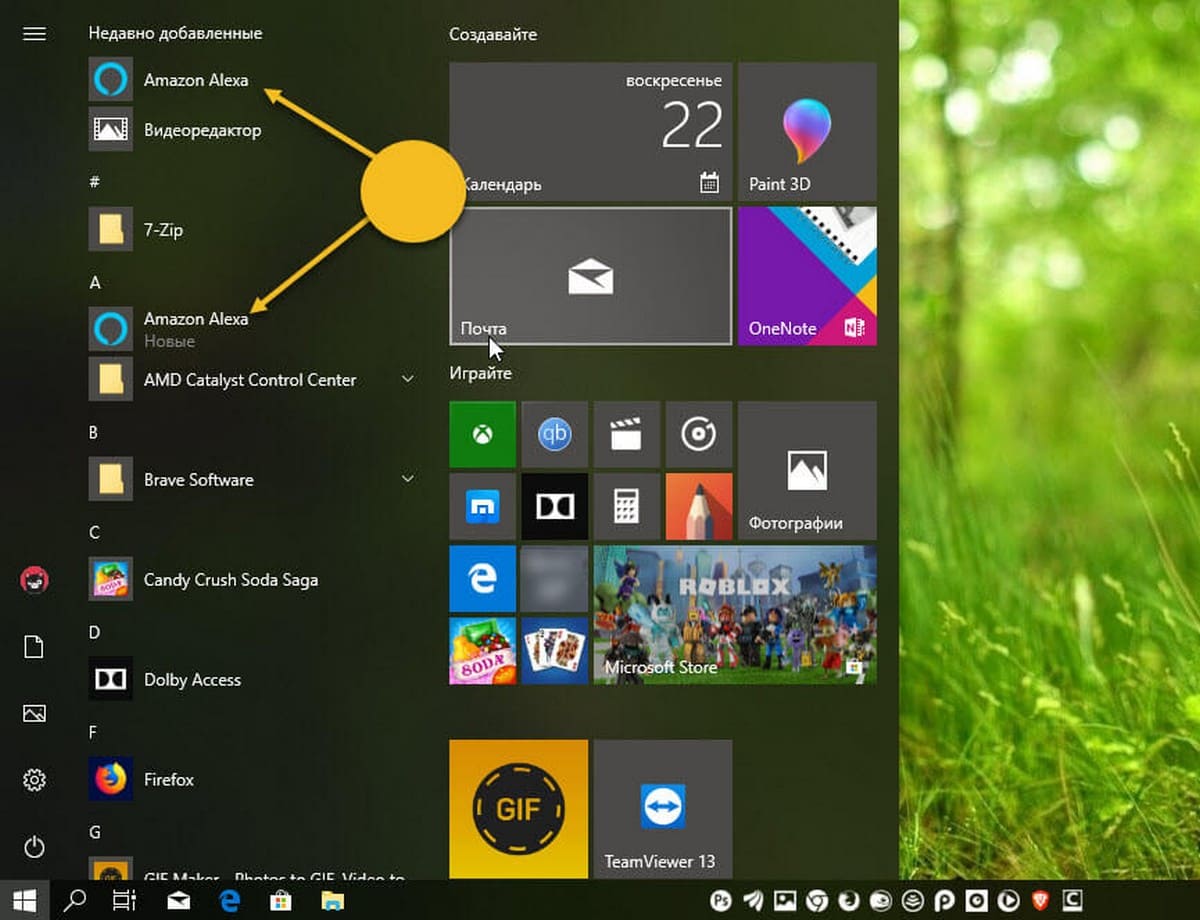Open the Candy Crush Soda tile
The height and width of the screenshot is (920, 1200).
(x=483, y=650)
